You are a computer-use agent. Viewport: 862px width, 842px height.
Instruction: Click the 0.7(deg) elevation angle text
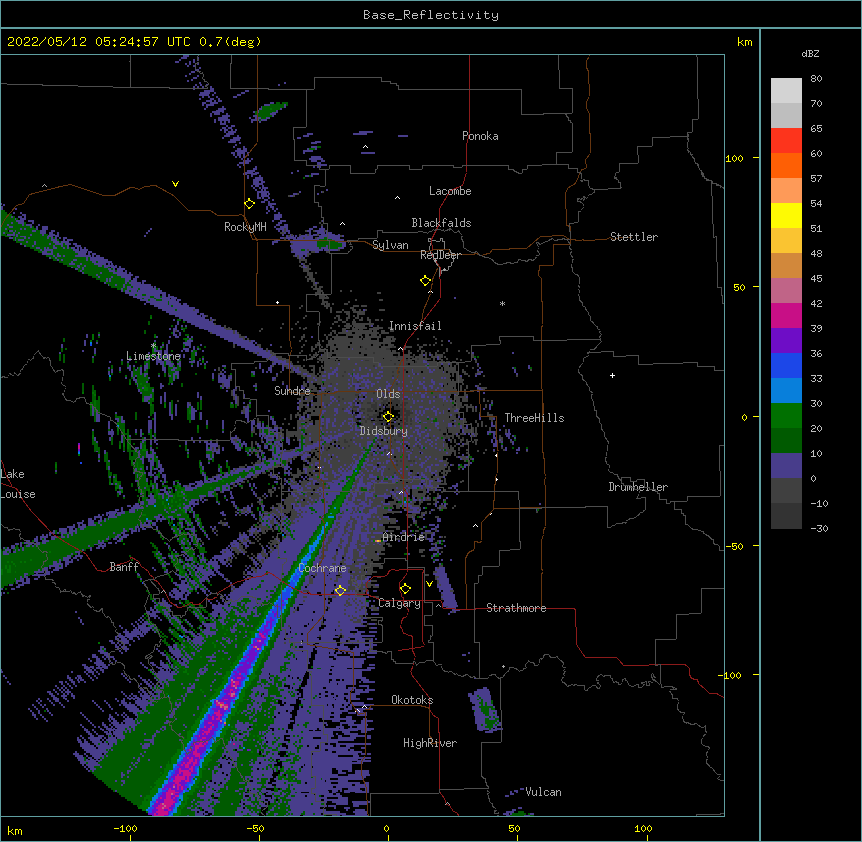[230, 42]
